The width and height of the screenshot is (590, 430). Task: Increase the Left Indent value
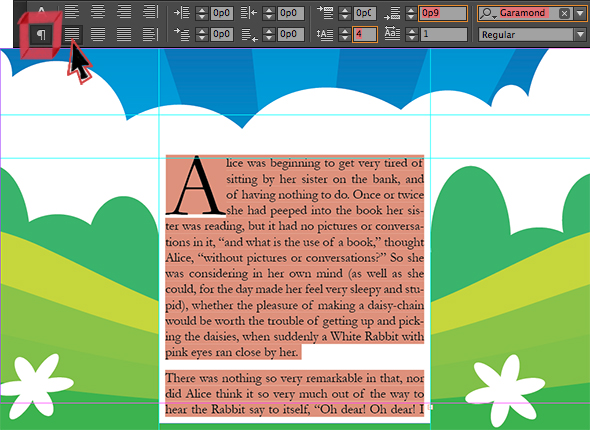[x=202, y=10]
